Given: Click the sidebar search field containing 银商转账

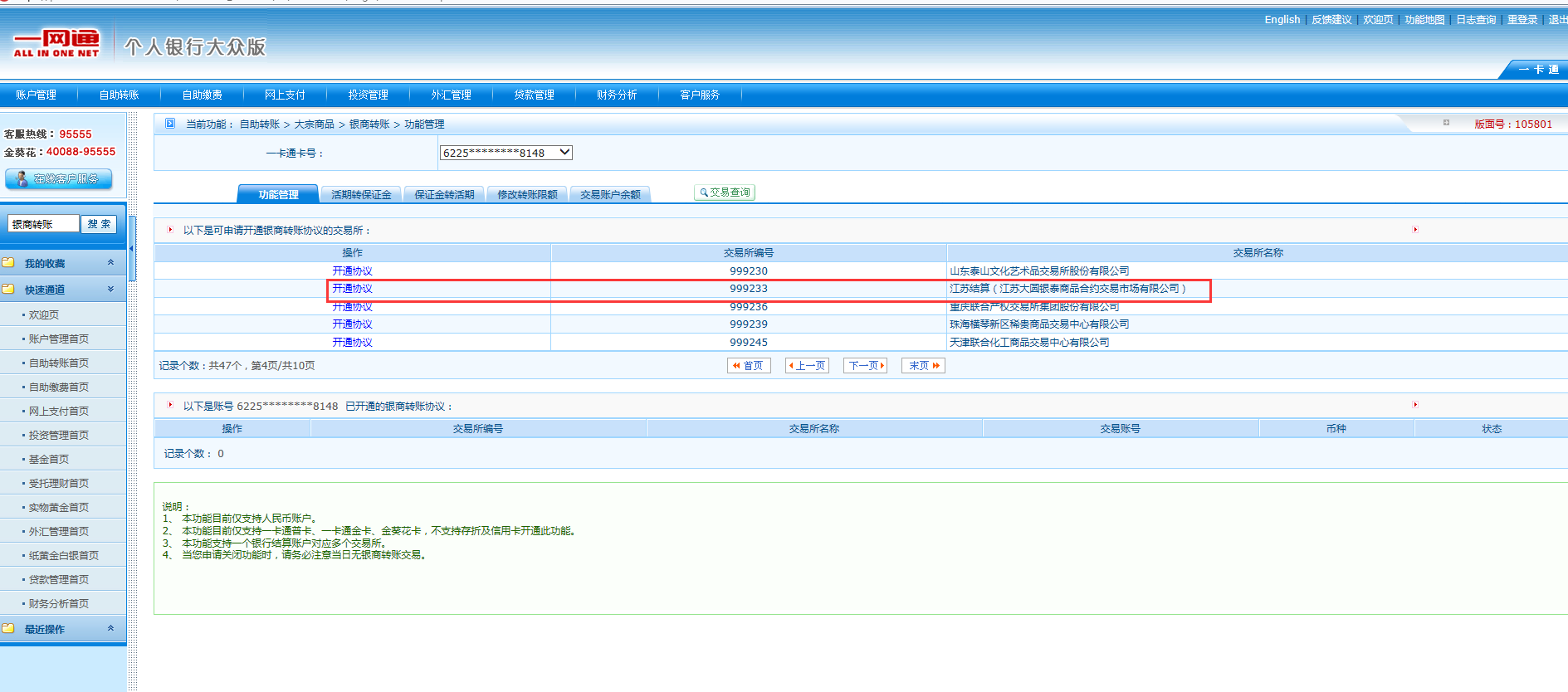Looking at the screenshot, I should (43, 224).
